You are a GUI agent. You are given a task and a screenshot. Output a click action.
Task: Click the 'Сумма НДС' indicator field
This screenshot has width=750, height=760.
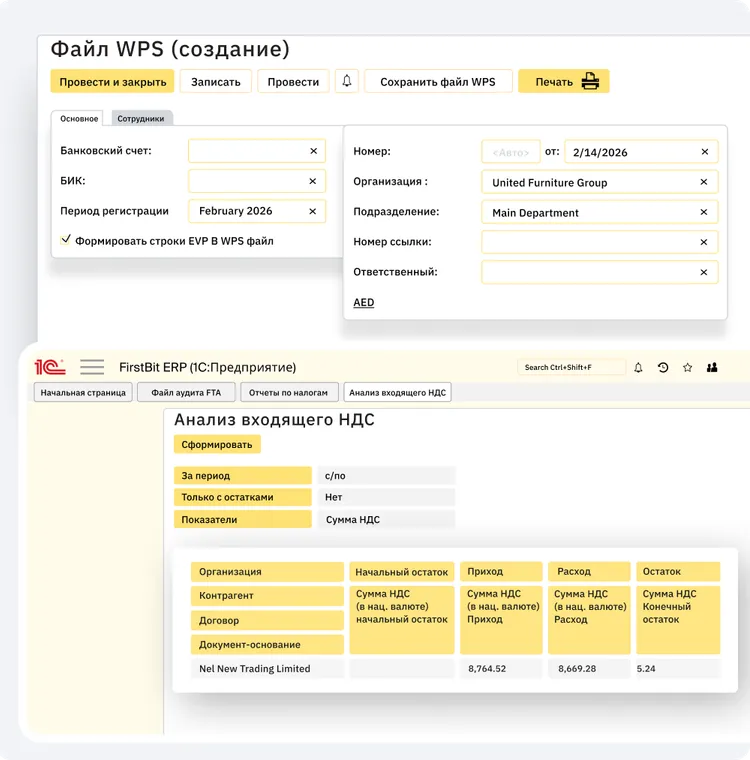pos(387,519)
